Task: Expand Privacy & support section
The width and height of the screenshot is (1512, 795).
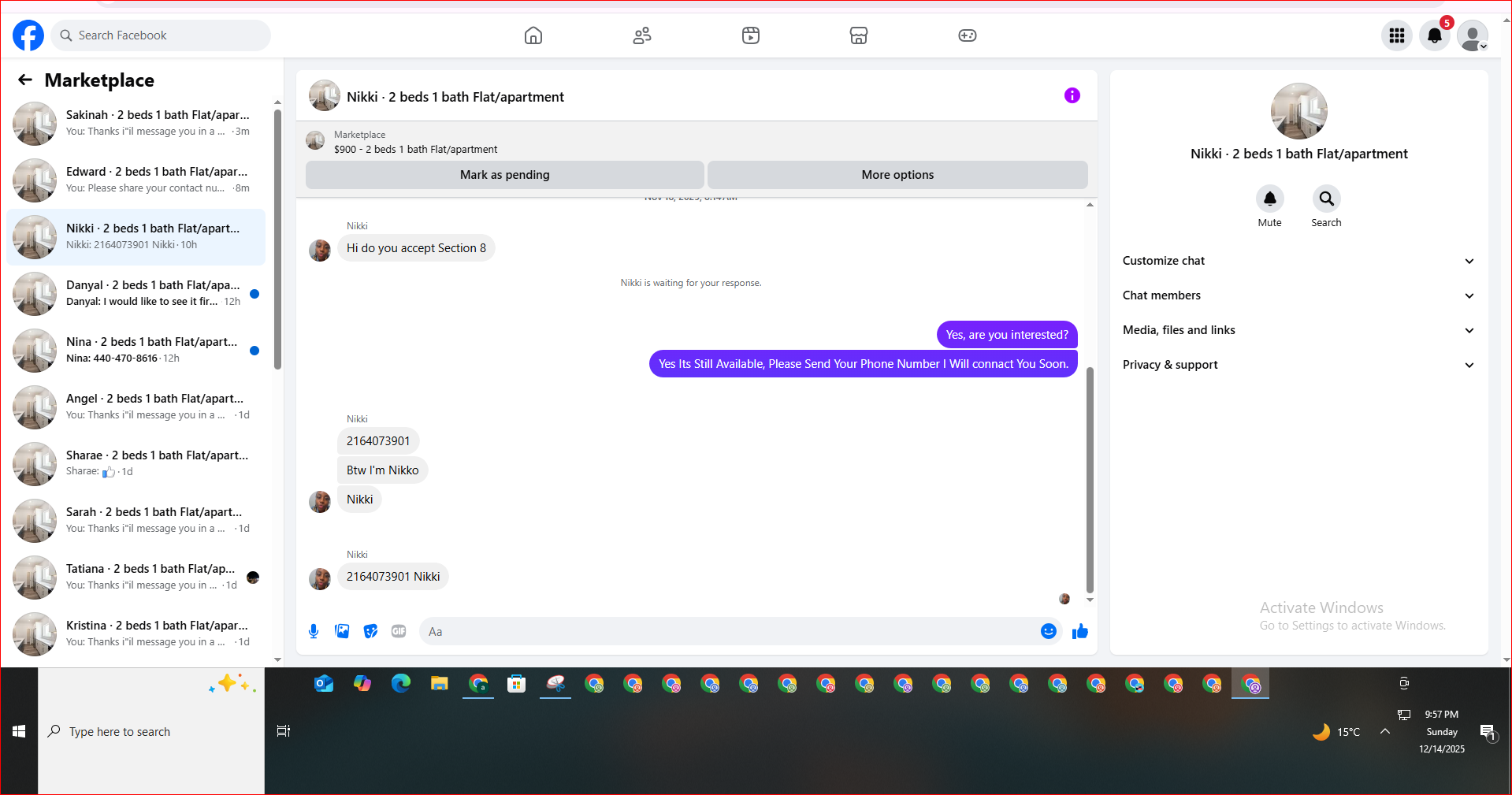Action: (x=1298, y=365)
